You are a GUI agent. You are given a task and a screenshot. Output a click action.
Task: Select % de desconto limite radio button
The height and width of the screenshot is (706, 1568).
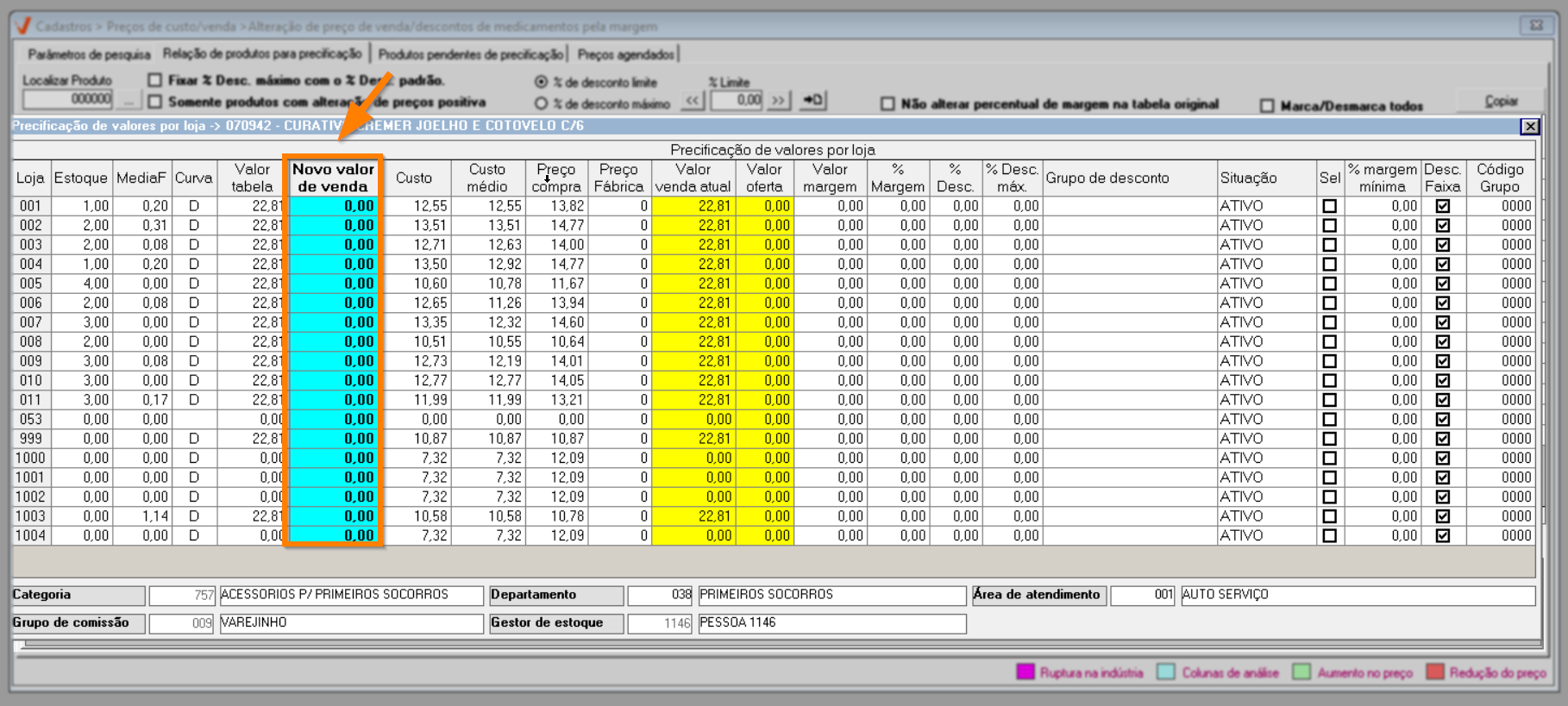coord(542,82)
